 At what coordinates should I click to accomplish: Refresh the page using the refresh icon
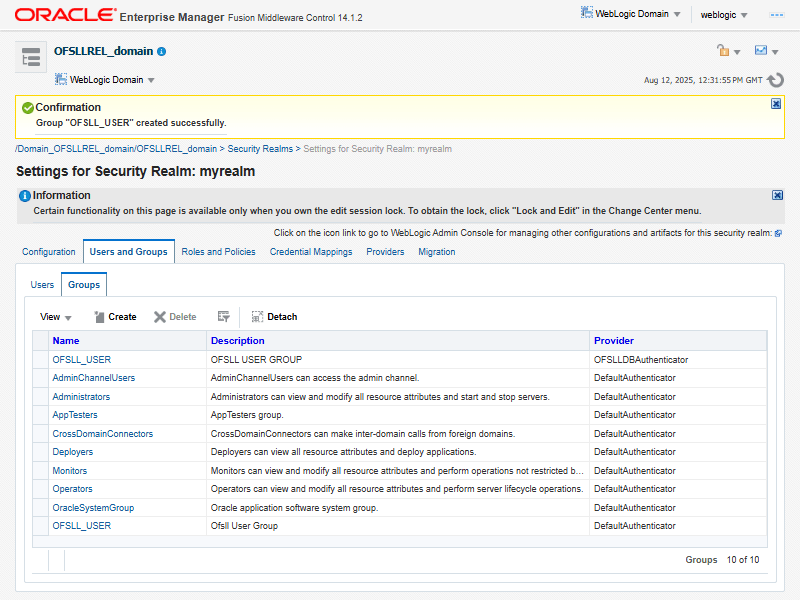775,80
